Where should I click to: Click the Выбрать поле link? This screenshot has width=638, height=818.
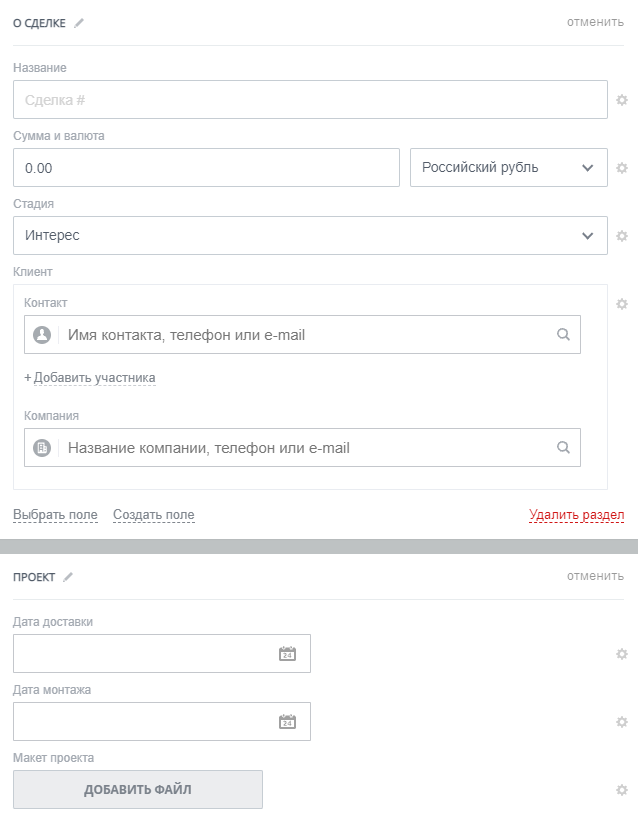55,515
